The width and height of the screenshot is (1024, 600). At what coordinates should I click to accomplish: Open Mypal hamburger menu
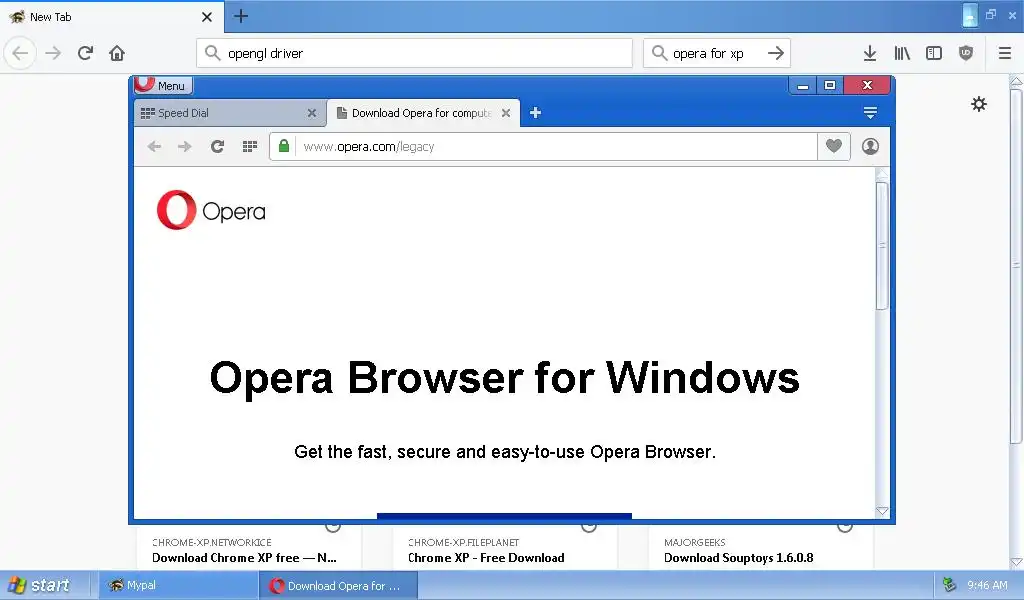click(1005, 53)
